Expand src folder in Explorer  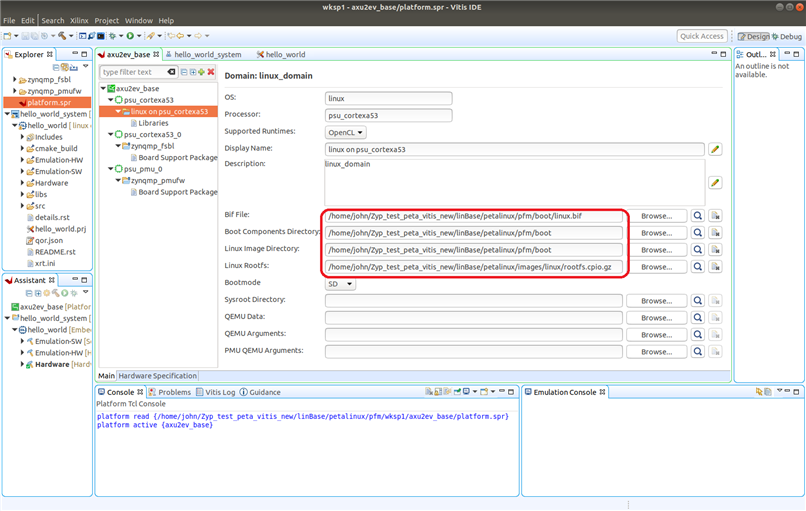(x=22, y=206)
